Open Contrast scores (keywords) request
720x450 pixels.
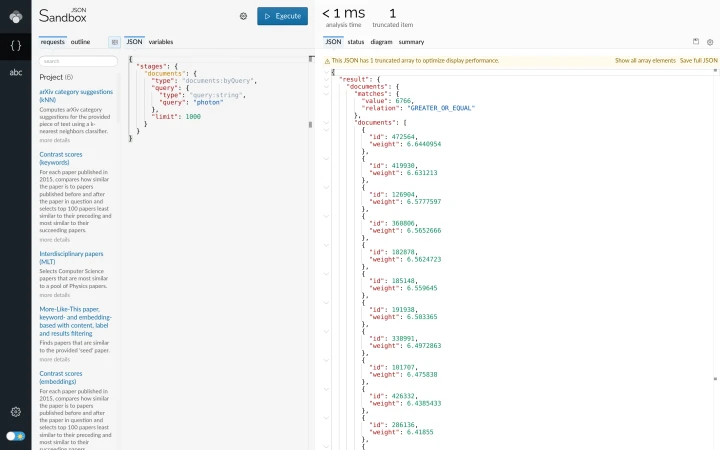click(61, 158)
